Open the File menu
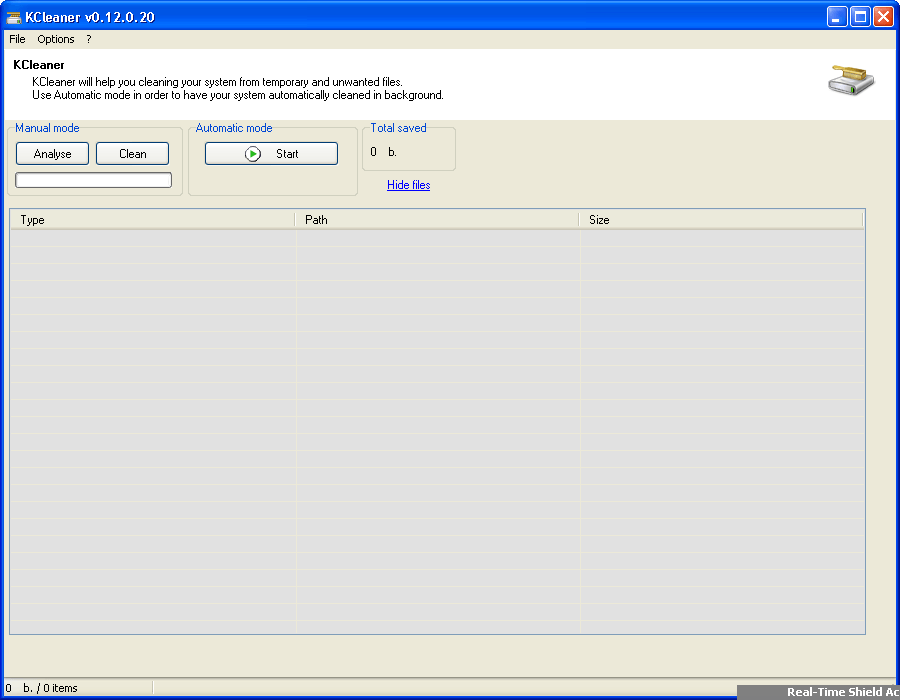 tap(17, 39)
